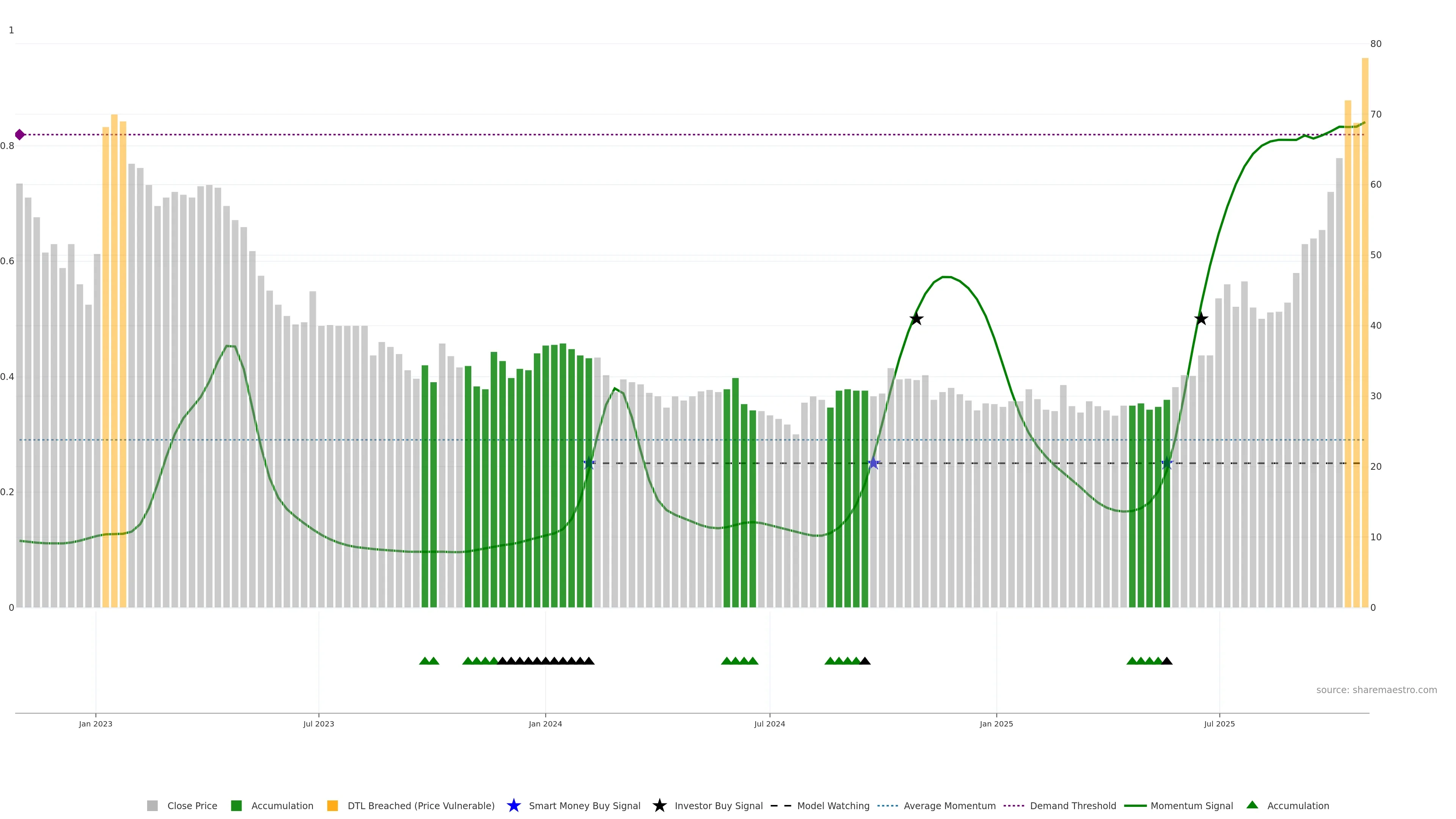Toggle the Close Price legend label
Viewport: 1456px width, 819px height.
coord(192,805)
